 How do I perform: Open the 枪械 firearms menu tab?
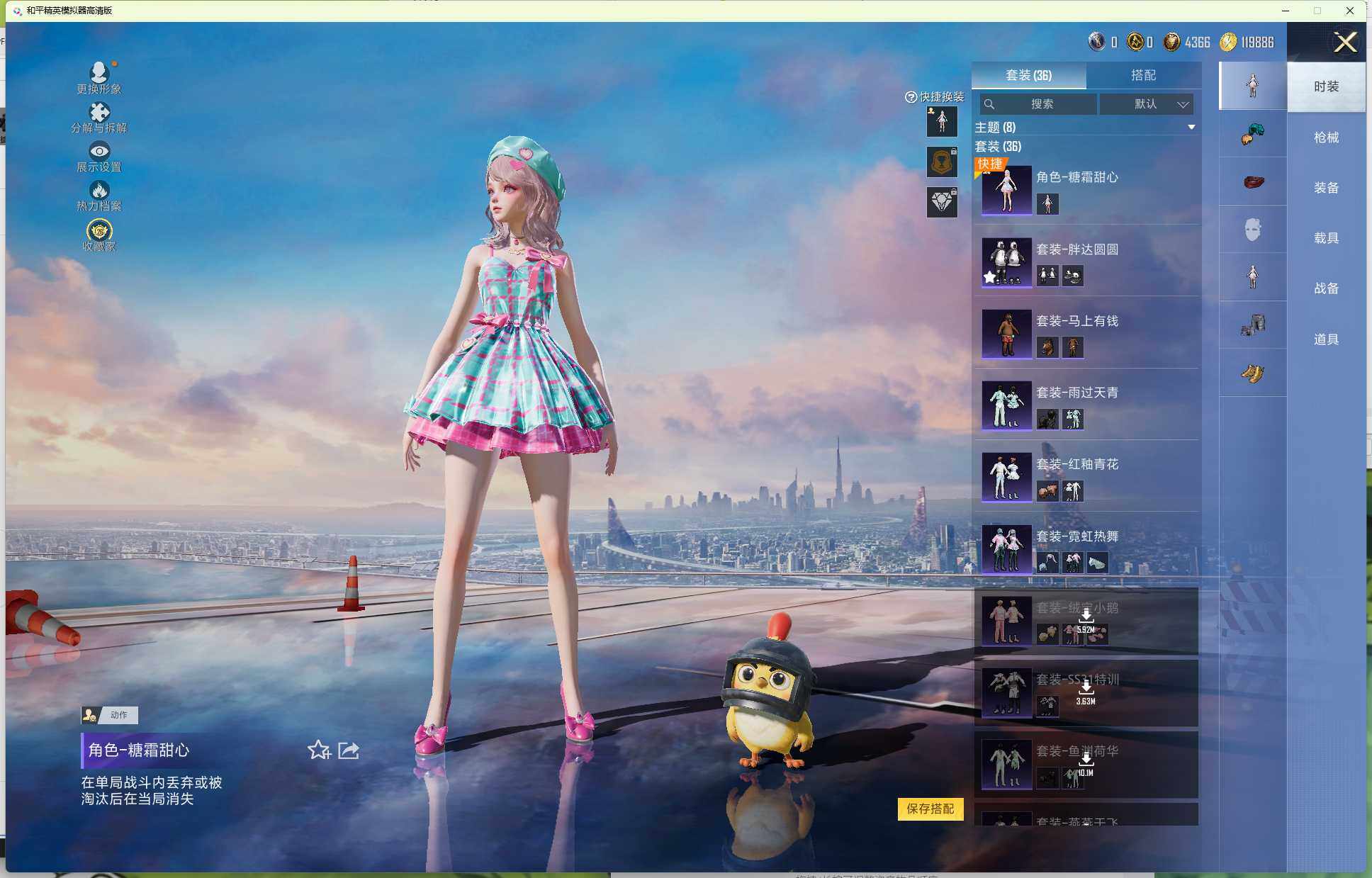click(1326, 137)
